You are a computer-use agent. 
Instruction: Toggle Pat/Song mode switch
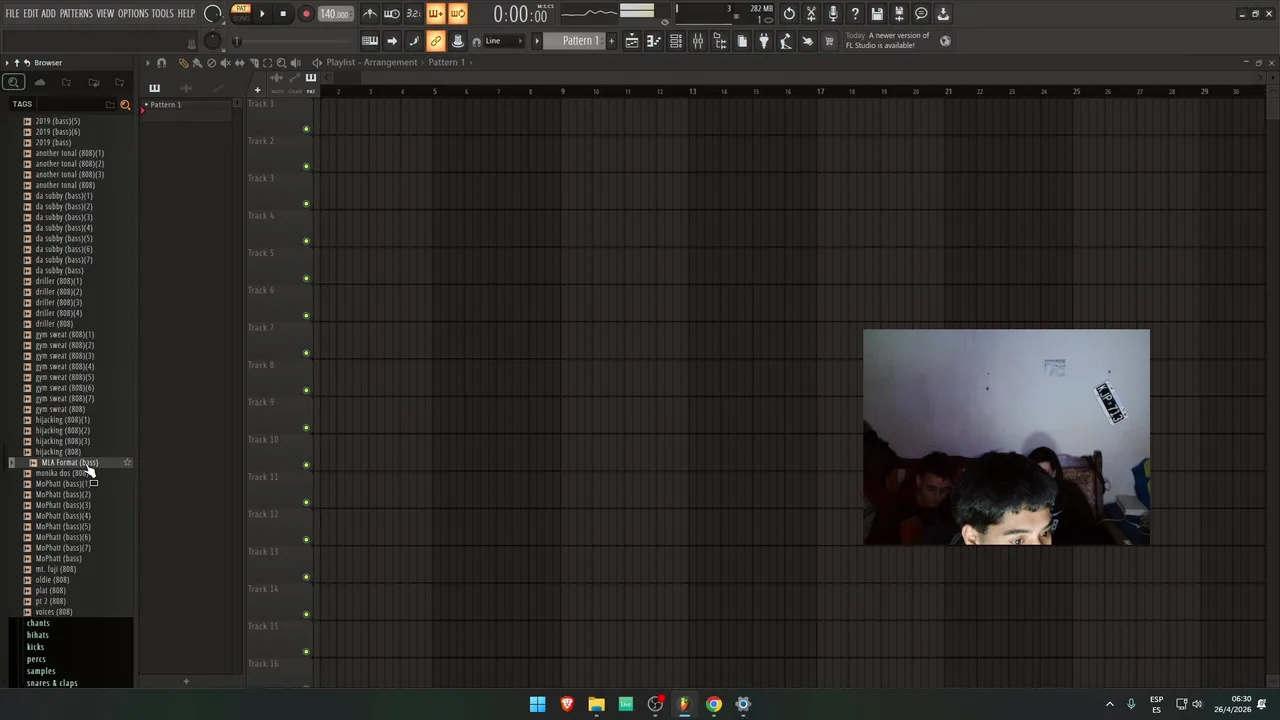point(241,13)
